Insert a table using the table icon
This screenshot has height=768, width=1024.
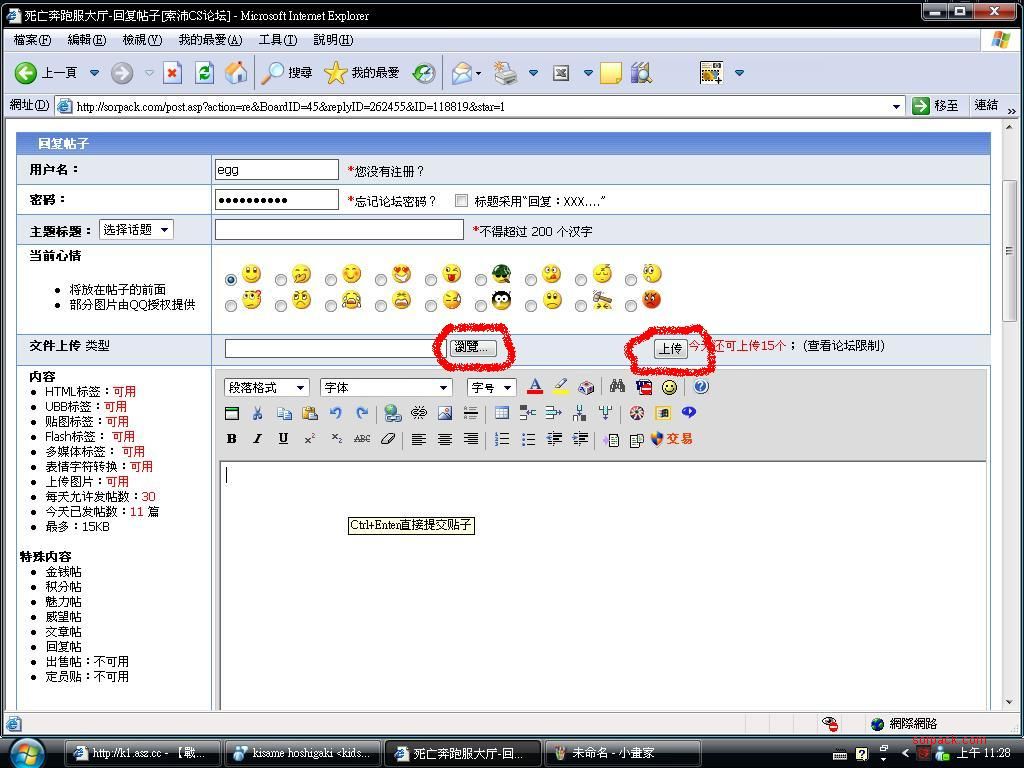[502, 413]
